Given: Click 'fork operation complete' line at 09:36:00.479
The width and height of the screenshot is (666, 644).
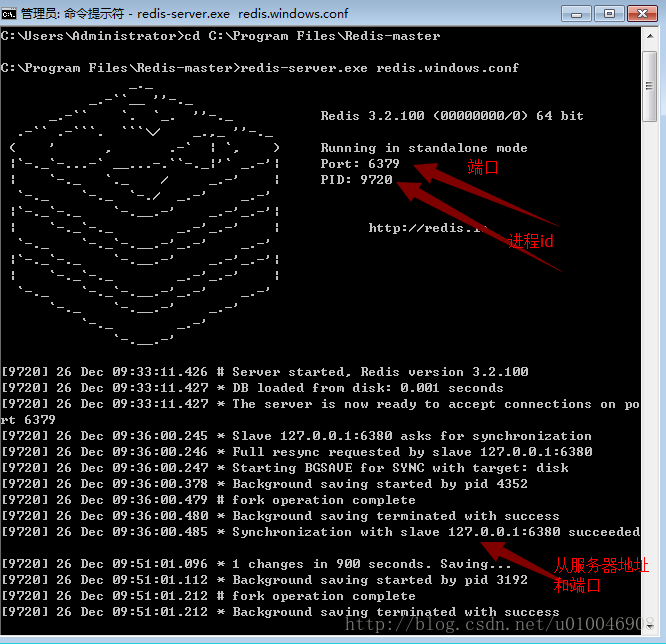Looking at the screenshot, I should 209,500.
